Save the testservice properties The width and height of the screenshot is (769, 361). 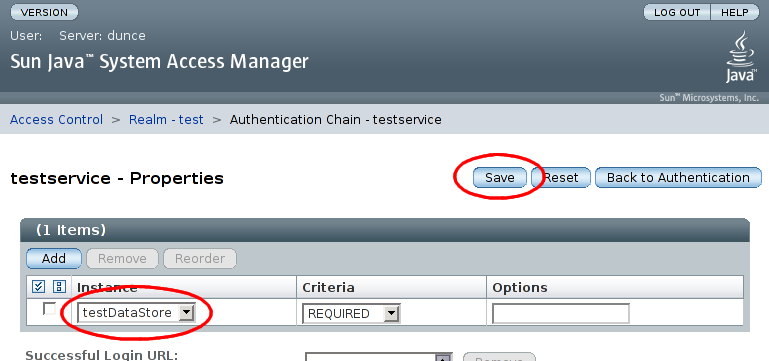click(x=499, y=178)
